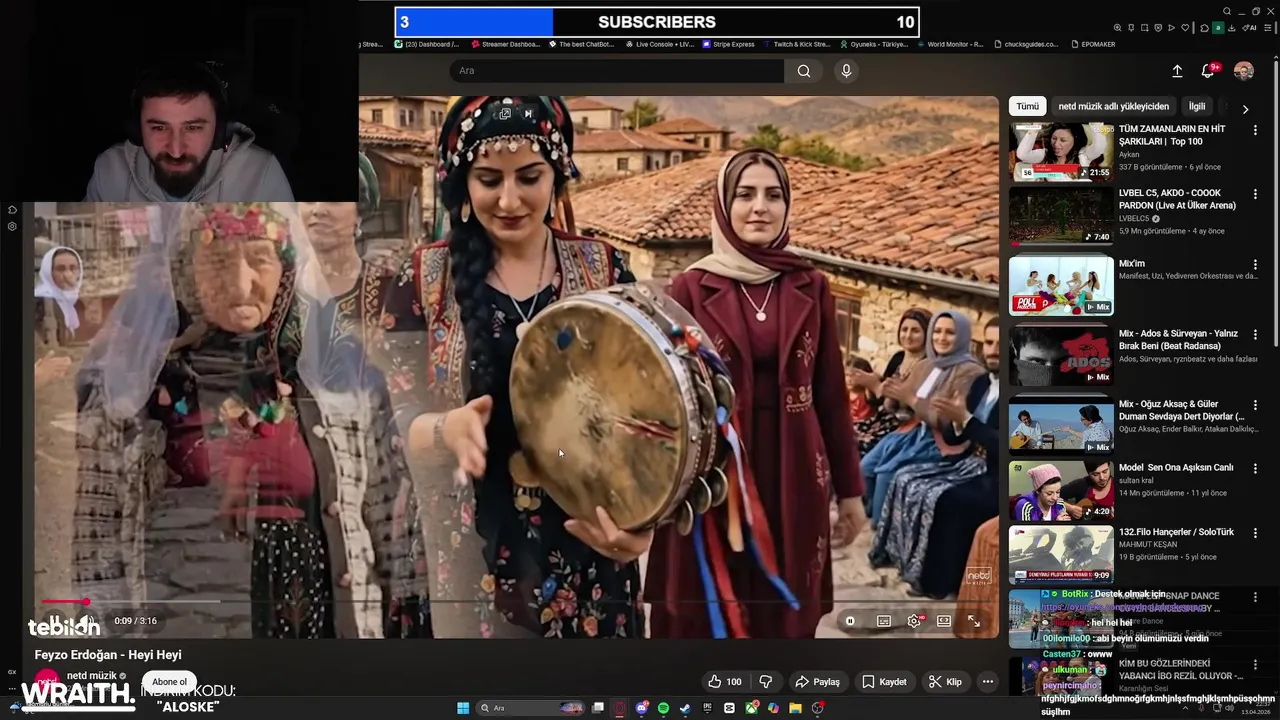Open options menu for Model Sen Ona video

click(x=1255, y=468)
